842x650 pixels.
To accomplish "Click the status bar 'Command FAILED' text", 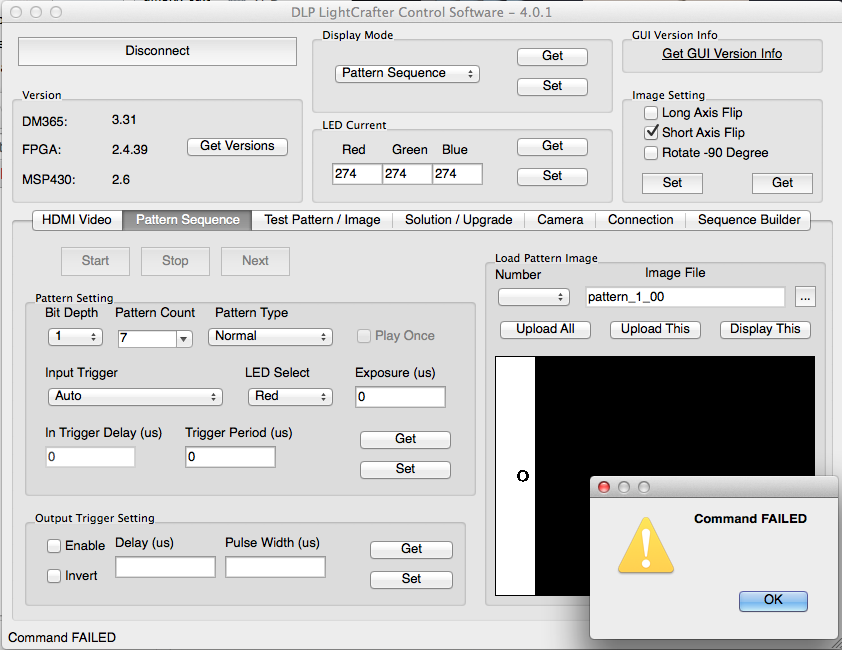I will pos(62,638).
